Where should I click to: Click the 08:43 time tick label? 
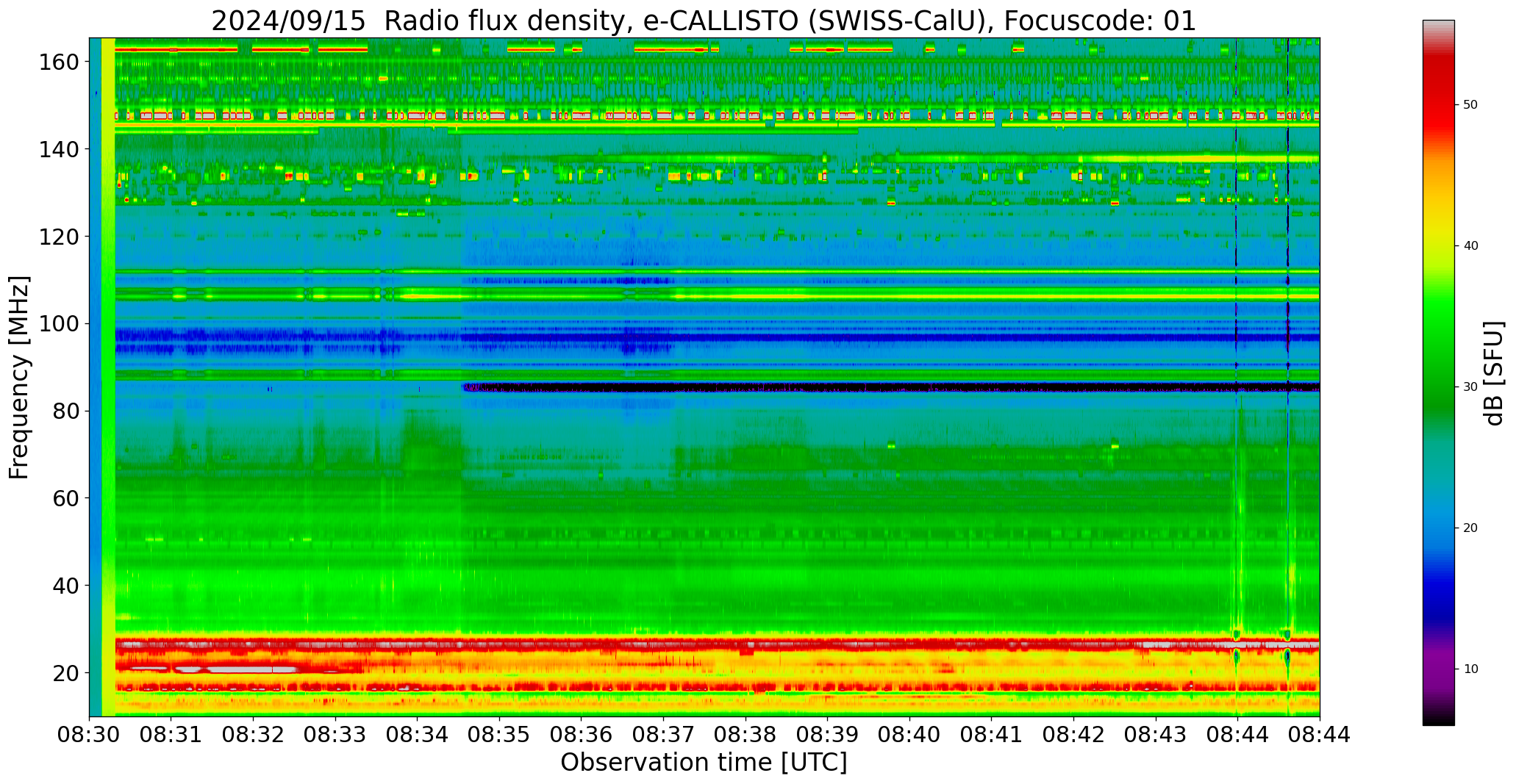click(1156, 735)
